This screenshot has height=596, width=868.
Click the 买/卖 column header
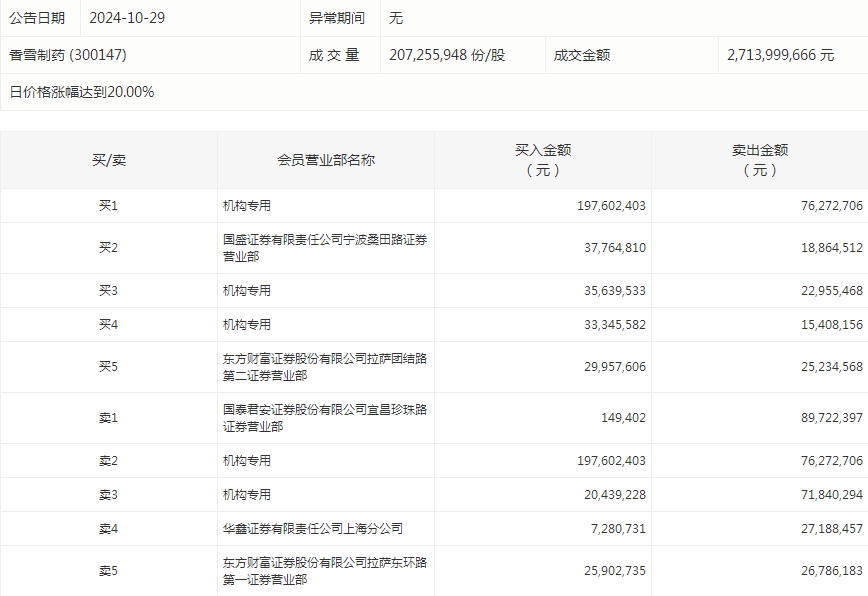pos(108,160)
